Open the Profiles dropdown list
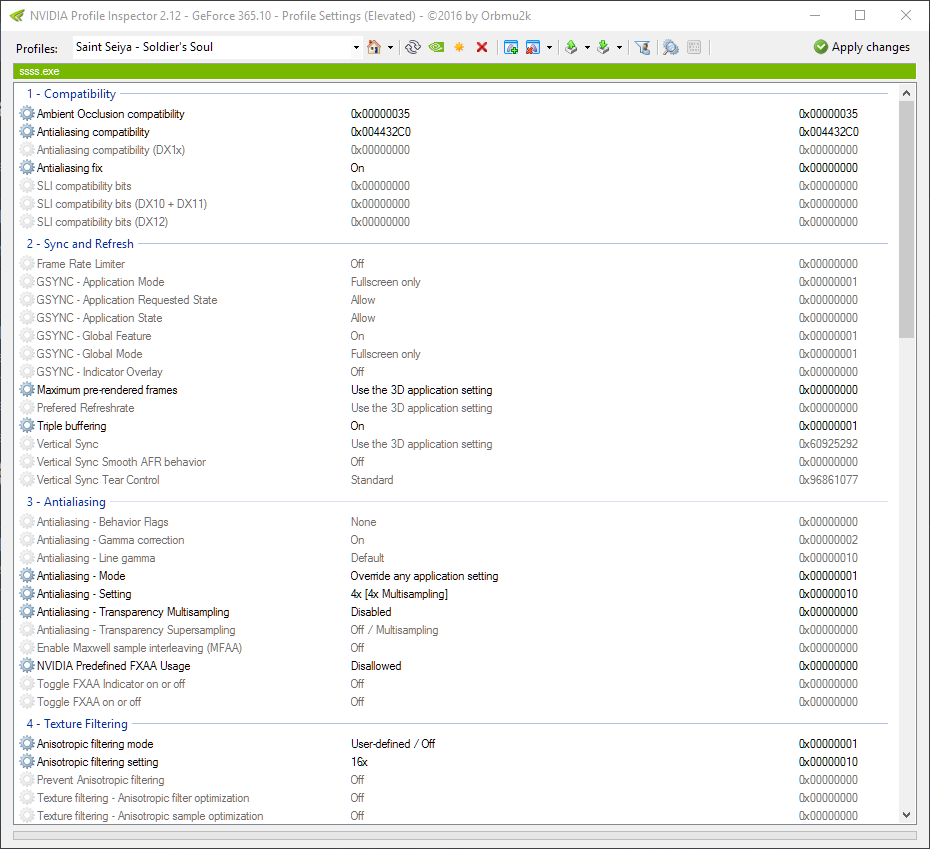The image size is (930, 849). pyautogui.click(x=357, y=47)
